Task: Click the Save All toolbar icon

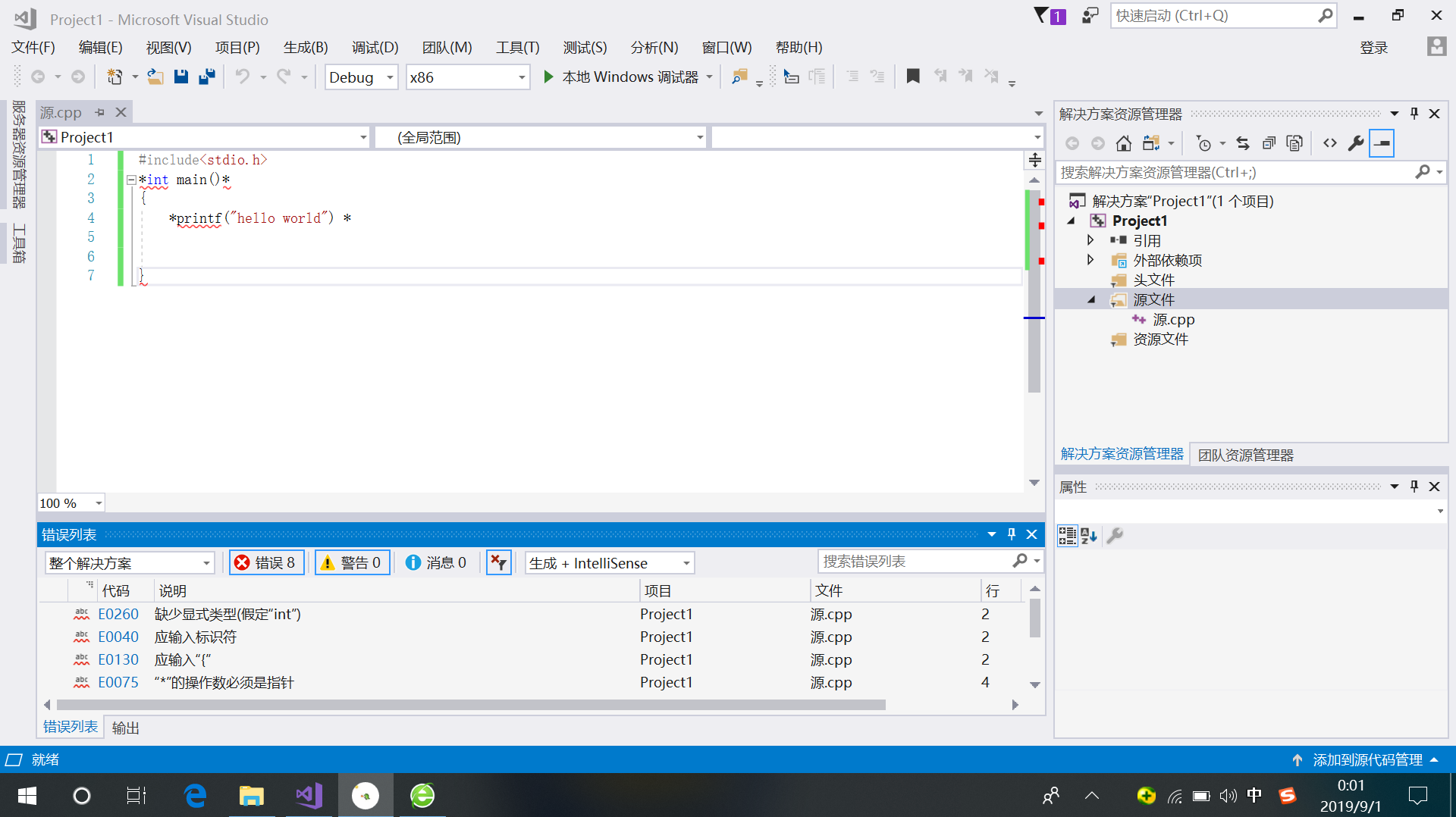Action: pos(206,77)
